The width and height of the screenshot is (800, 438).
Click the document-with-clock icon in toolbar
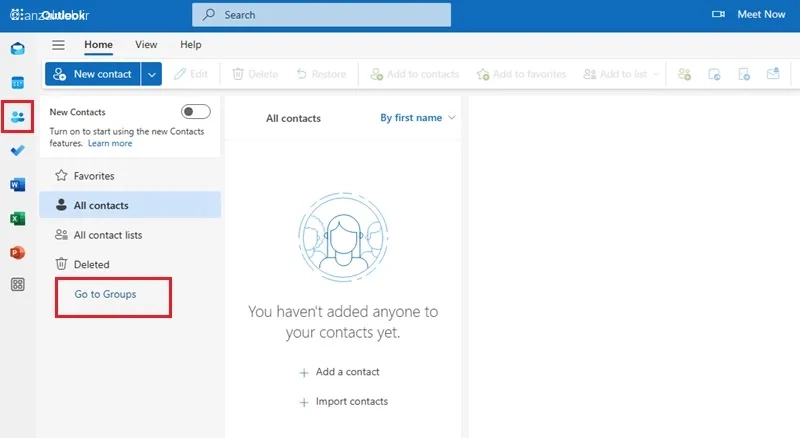click(x=744, y=75)
